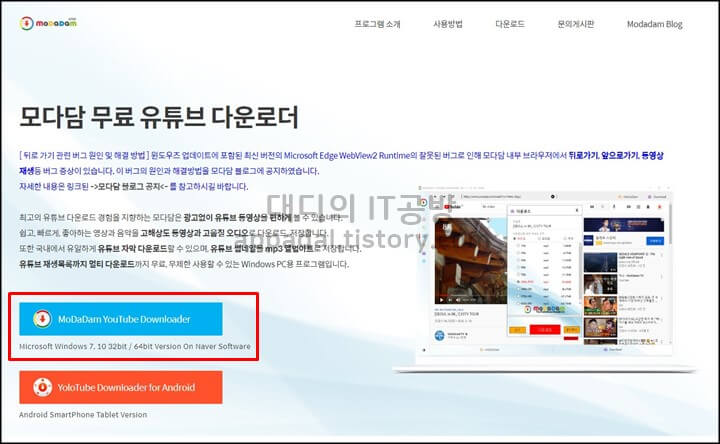Click MoDaDam YouTube Downloader button
Viewport: 720px width, 444px height.
[x=121, y=319]
